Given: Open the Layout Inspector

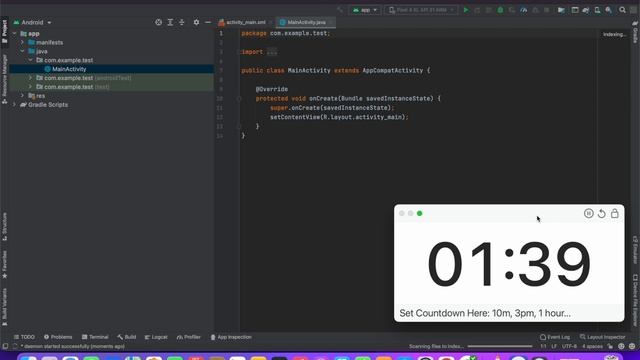Looking at the screenshot, I should tap(602, 337).
